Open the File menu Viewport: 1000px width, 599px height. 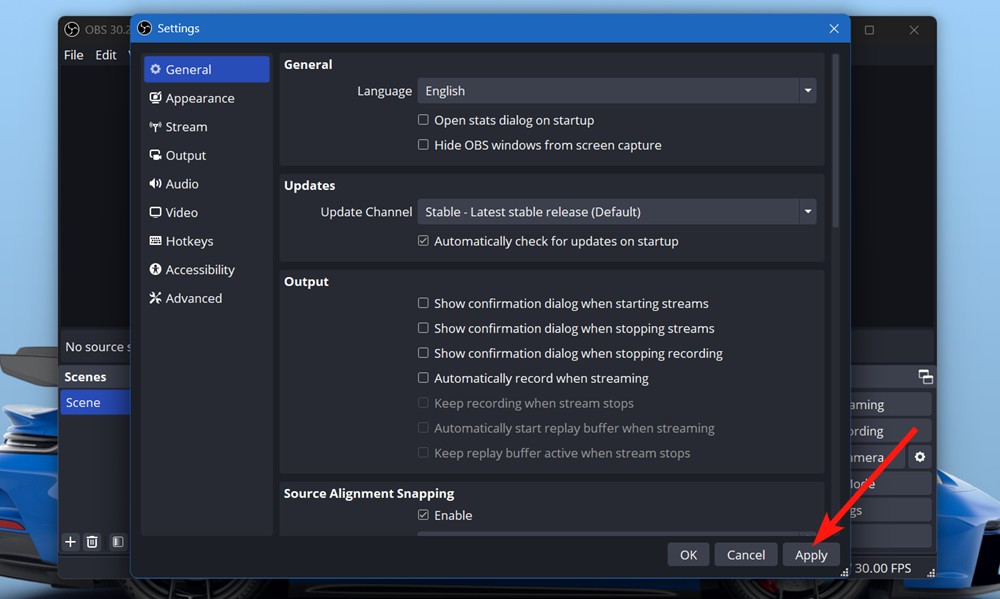[73, 55]
